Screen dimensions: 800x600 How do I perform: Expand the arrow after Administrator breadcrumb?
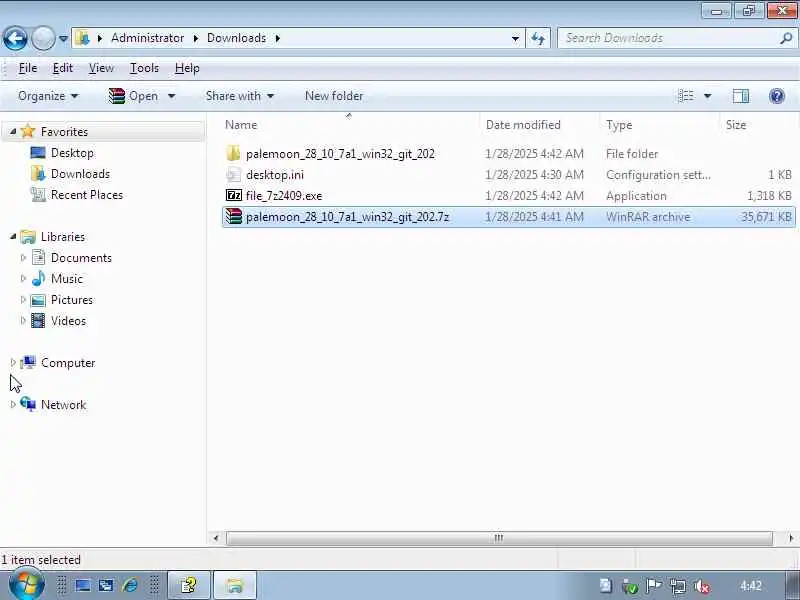pyautogui.click(x=196, y=38)
